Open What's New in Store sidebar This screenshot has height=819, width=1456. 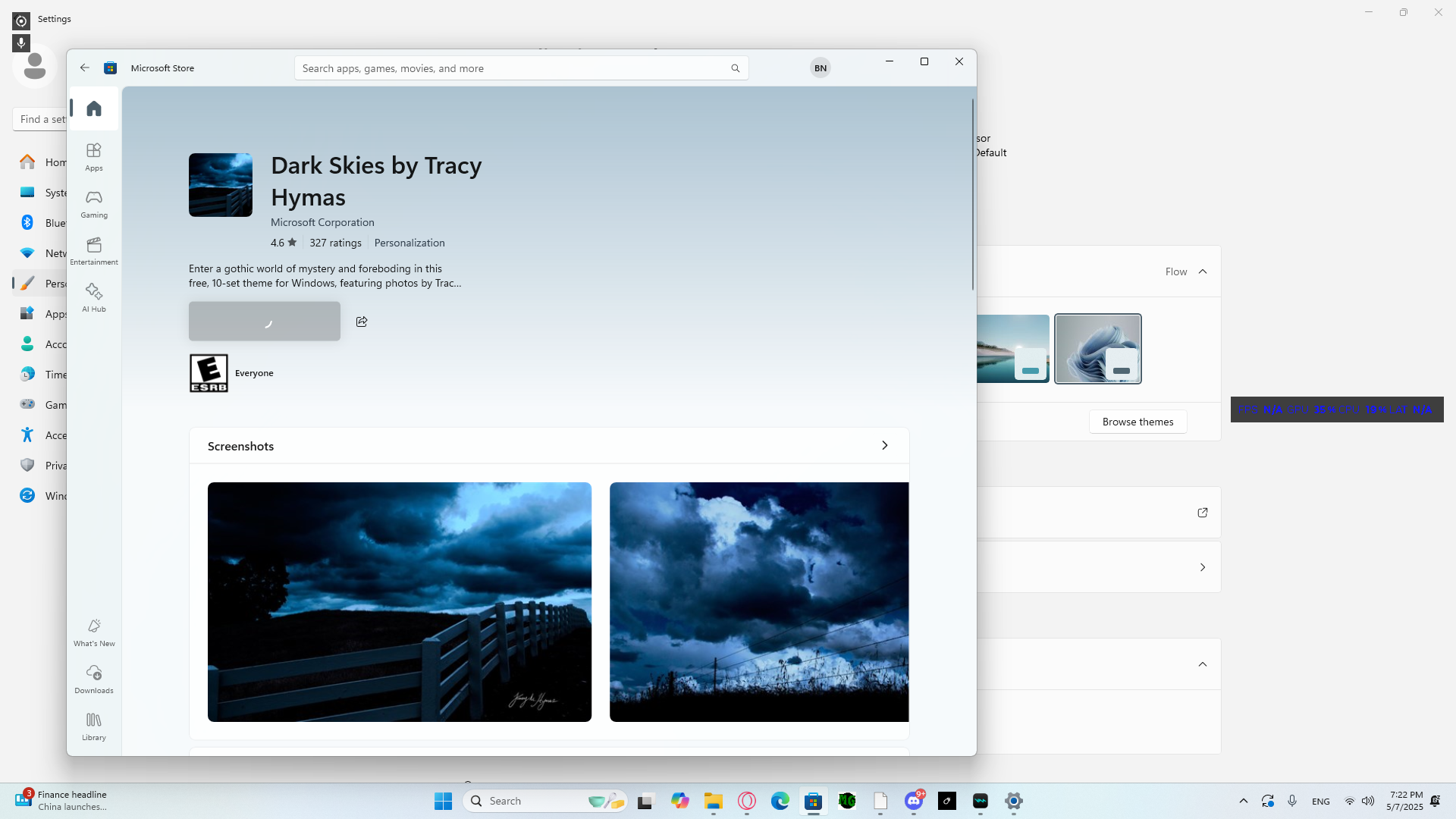(94, 632)
